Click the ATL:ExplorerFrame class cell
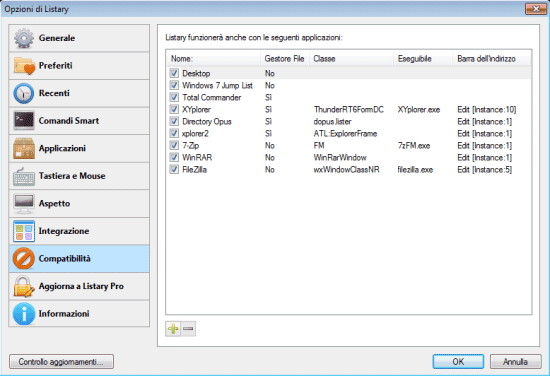550x376 pixels. tap(345, 133)
